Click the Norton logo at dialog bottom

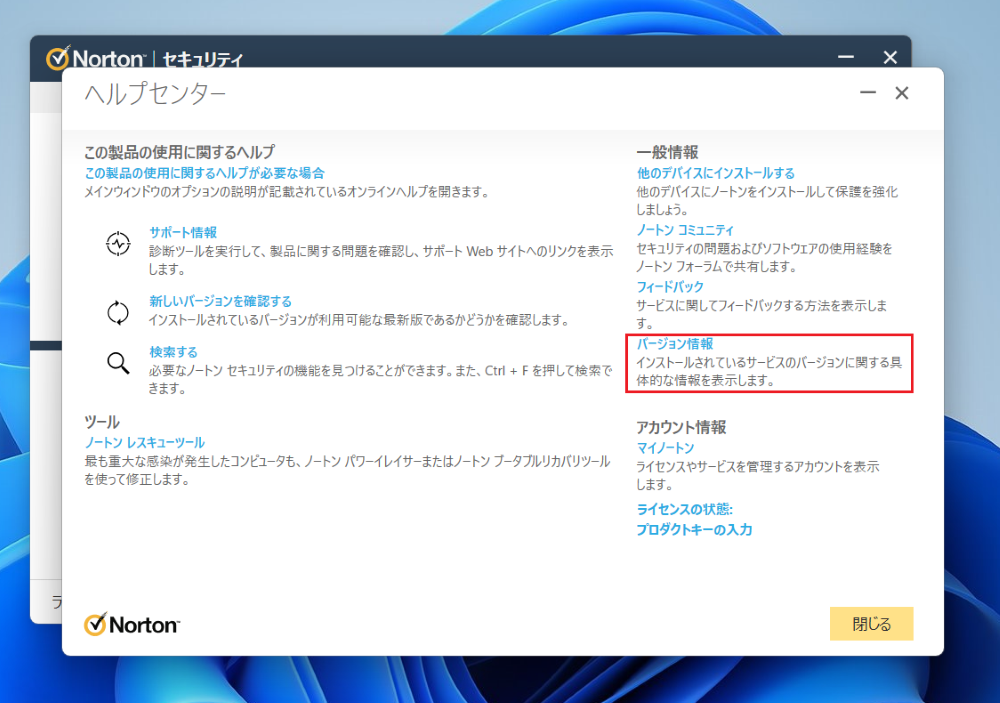(x=131, y=624)
